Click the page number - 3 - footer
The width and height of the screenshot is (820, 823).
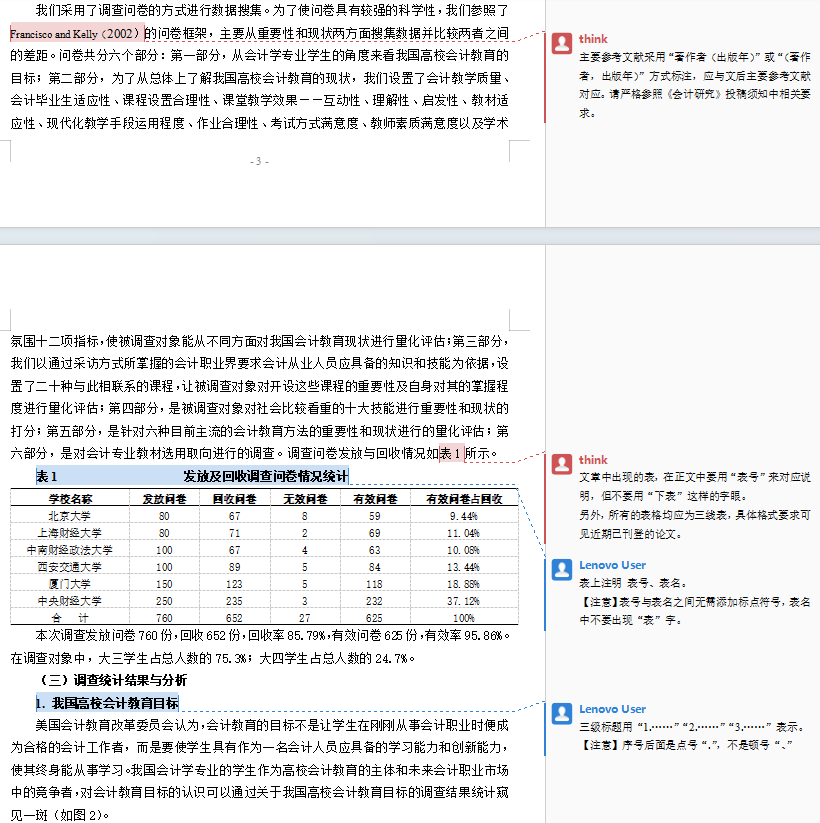[259, 161]
